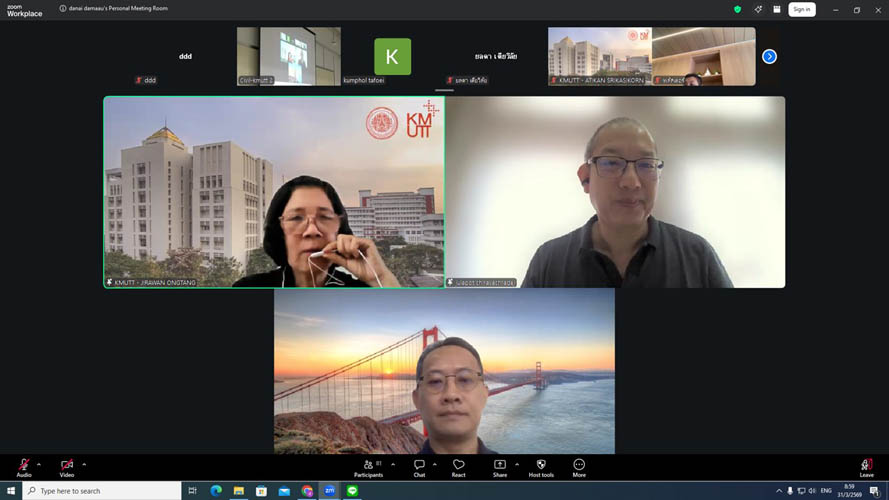Click the Leave meeting button
The height and width of the screenshot is (500, 889).
pyautogui.click(x=866, y=467)
